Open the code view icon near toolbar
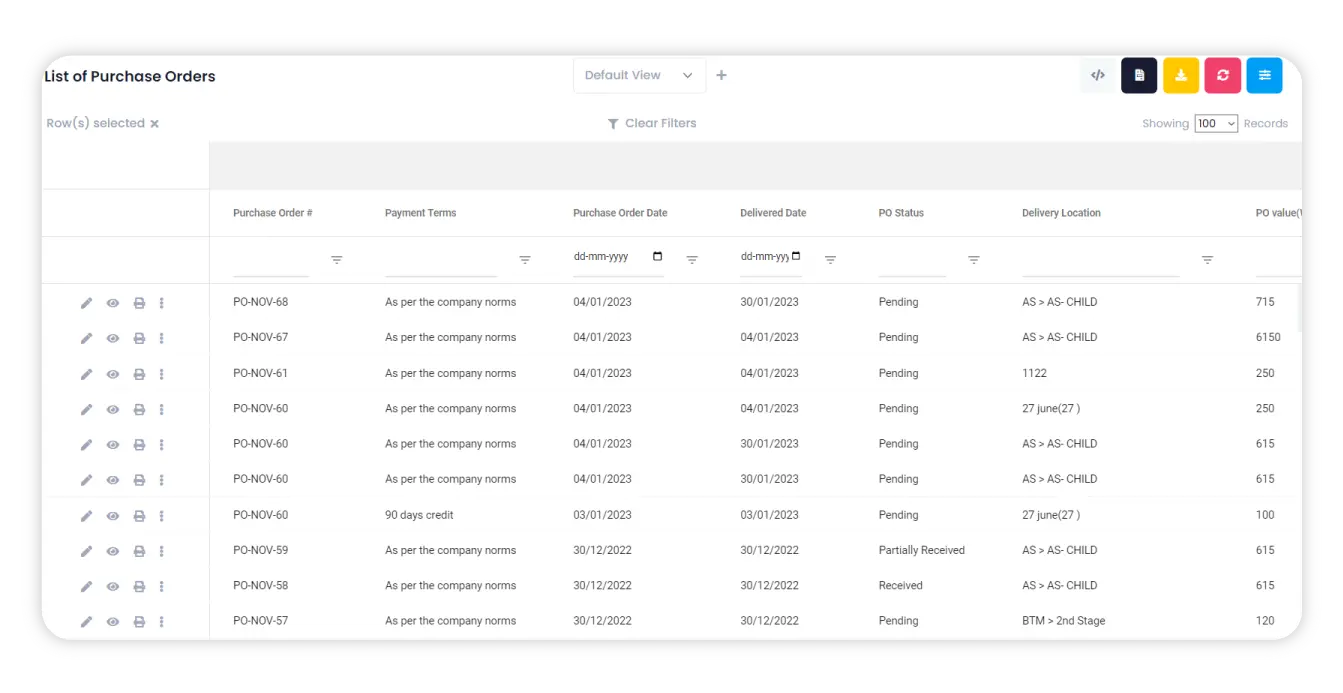This screenshot has width=1343, height=693. click(1097, 75)
